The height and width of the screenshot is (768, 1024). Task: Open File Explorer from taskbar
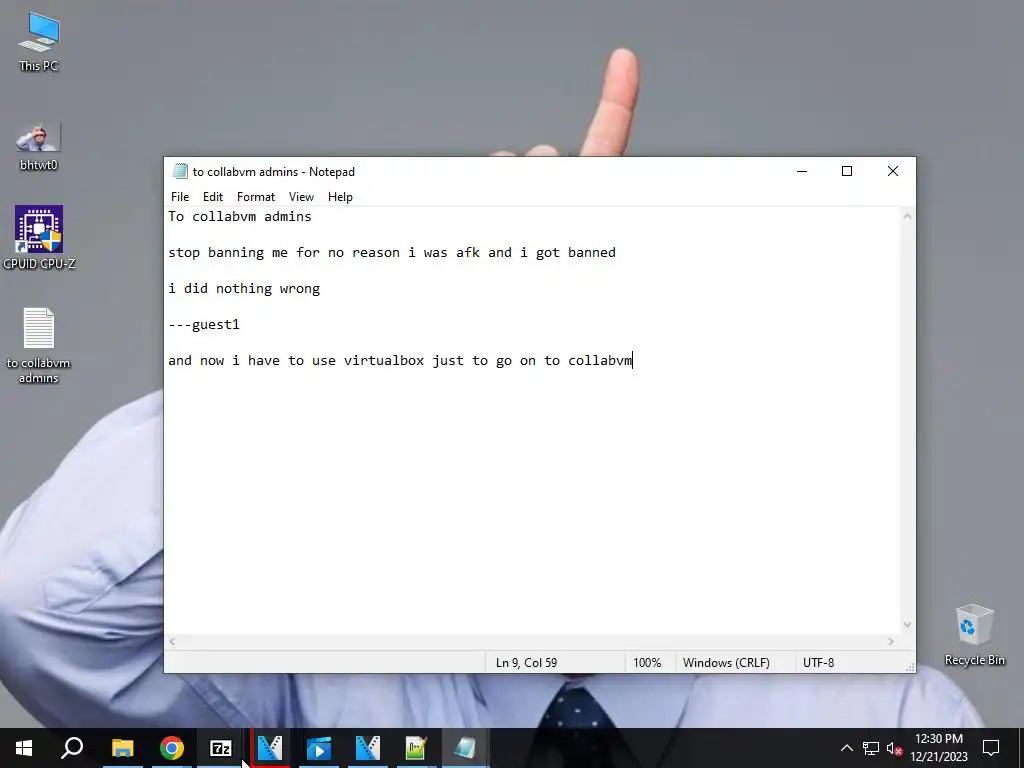[122, 748]
